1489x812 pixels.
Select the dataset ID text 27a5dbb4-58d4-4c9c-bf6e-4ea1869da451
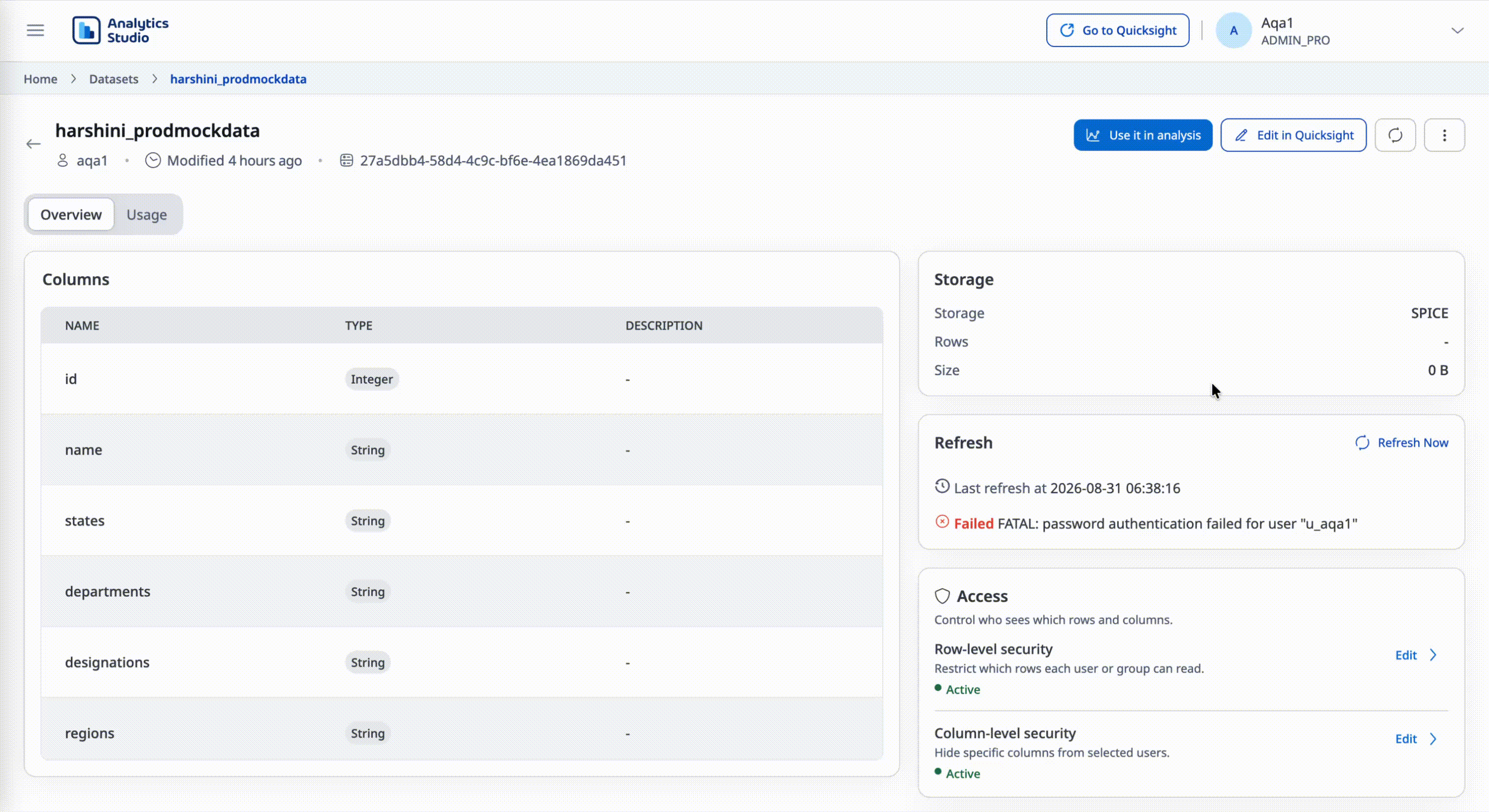[493, 160]
